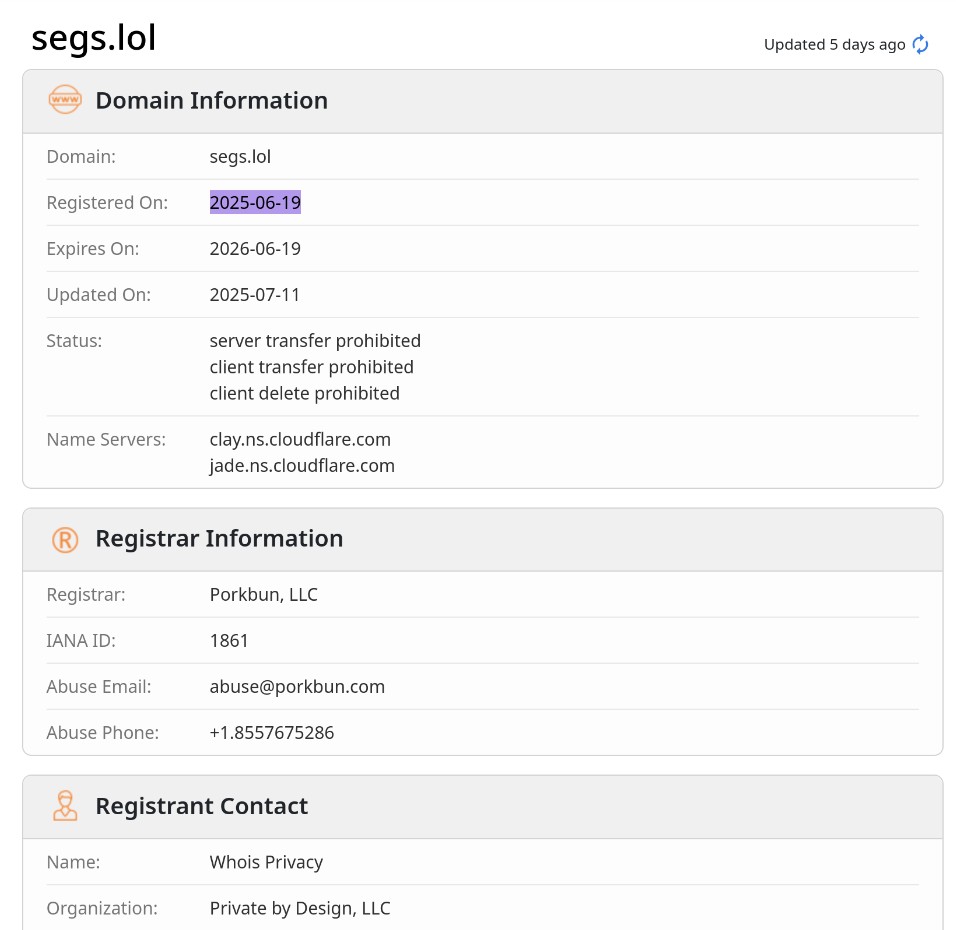Click Private by Design, LLC organization

tap(300, 909)
